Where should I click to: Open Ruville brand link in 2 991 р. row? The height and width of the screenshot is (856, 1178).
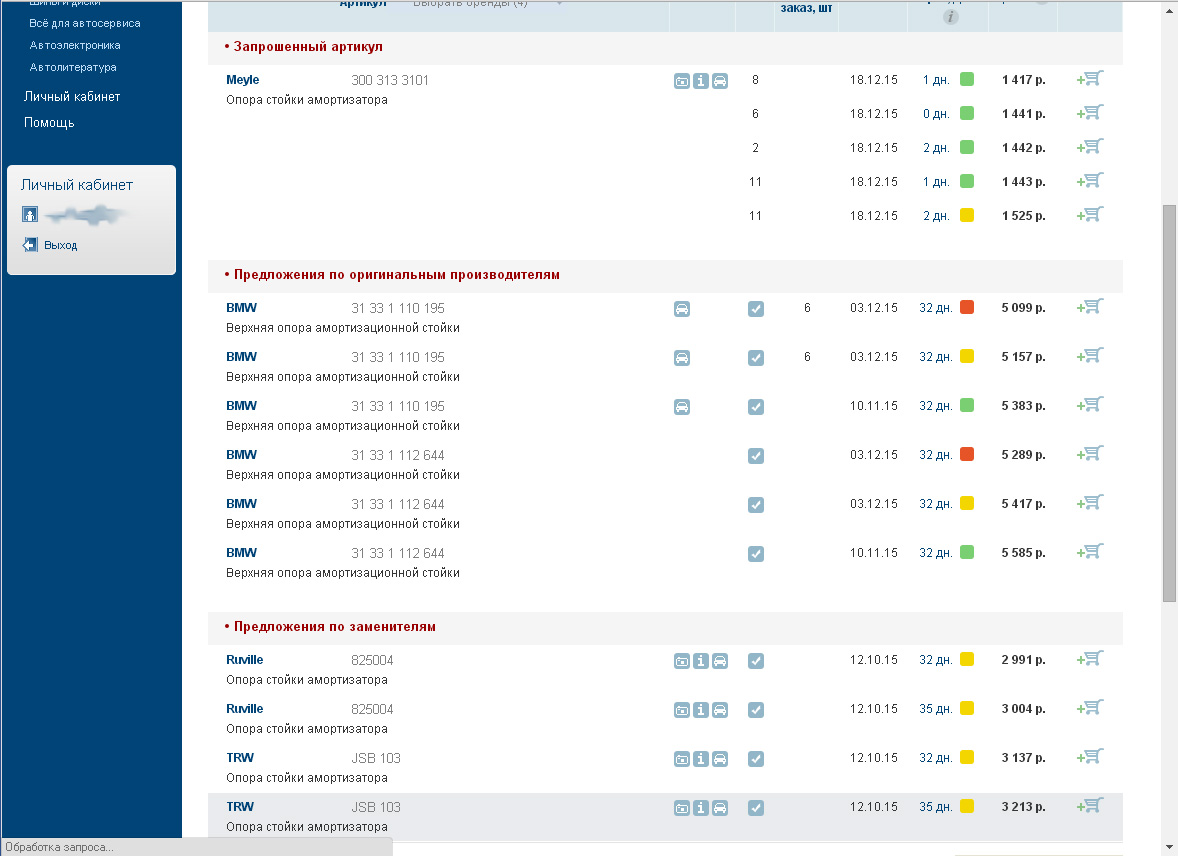coord(245,659)
